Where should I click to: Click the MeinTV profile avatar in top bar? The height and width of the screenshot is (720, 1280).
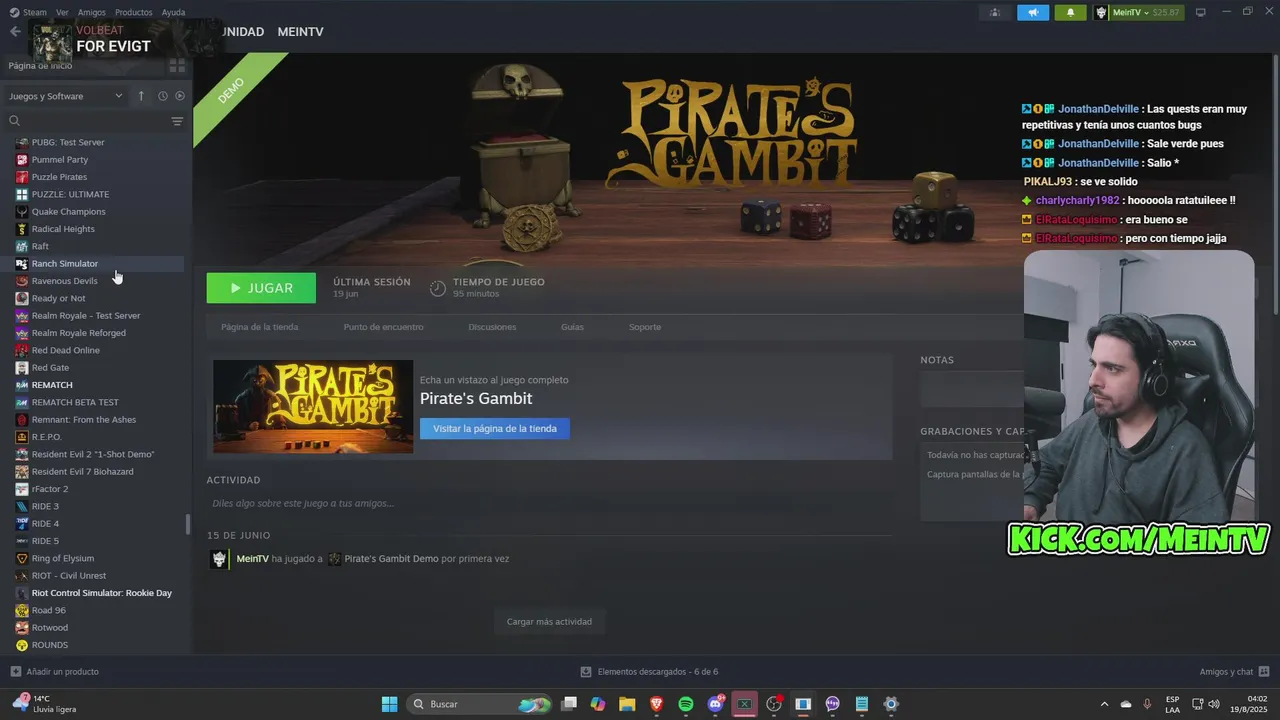[1102, 12]
